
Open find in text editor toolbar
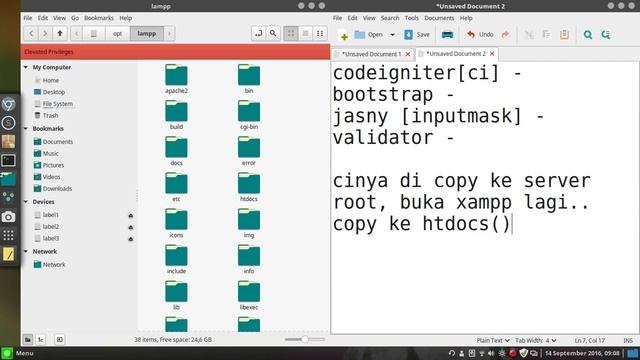click(x=588, y=35)
